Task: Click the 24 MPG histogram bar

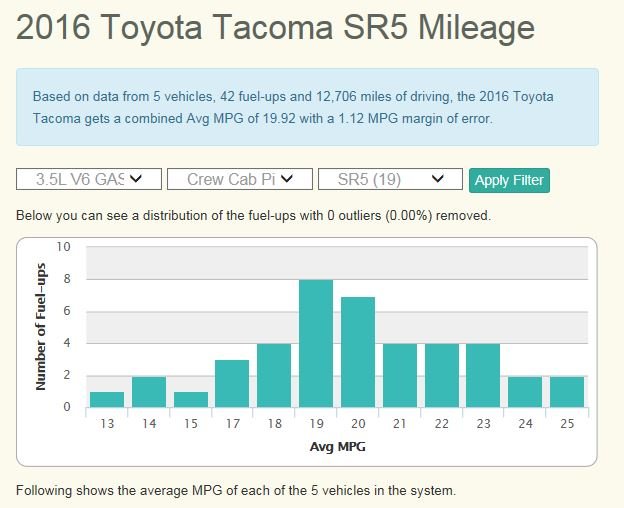Action: pyautogui.click(x=525, y=391)
